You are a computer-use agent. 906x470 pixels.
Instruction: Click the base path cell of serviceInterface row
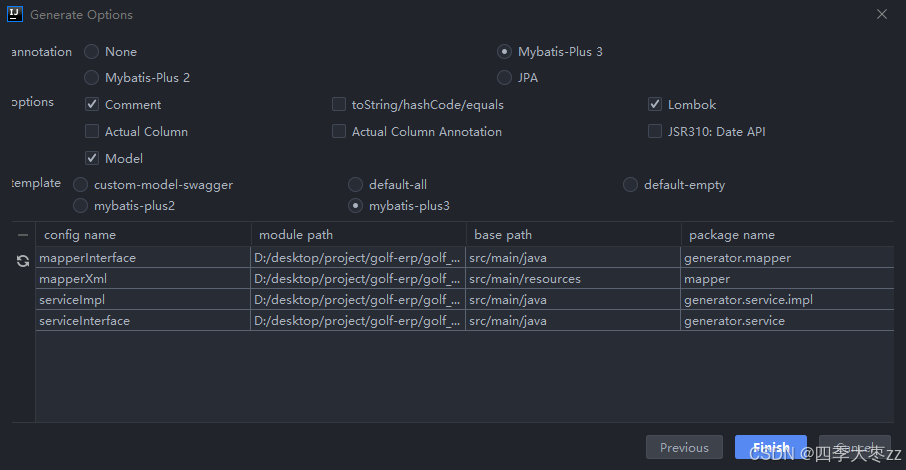pyautogui.click(x=573, y=320)
